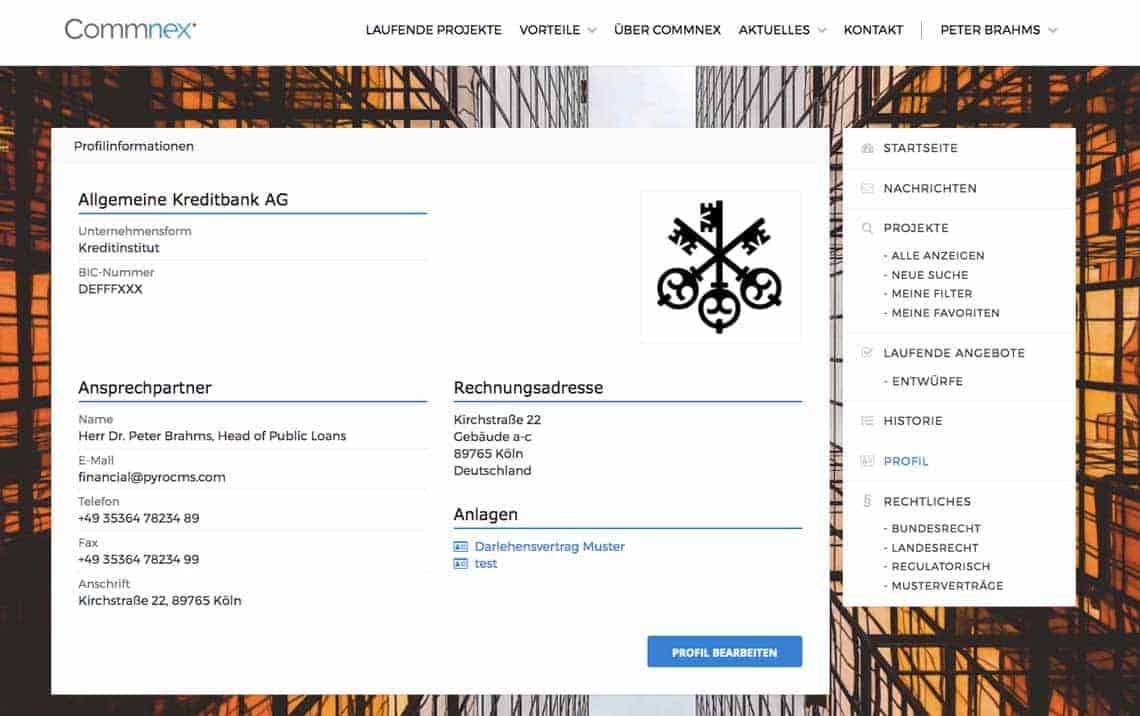Expand the Aktuelles dropdown arrow
Viewport: 1140px width, 716px height.
(822, 31)
